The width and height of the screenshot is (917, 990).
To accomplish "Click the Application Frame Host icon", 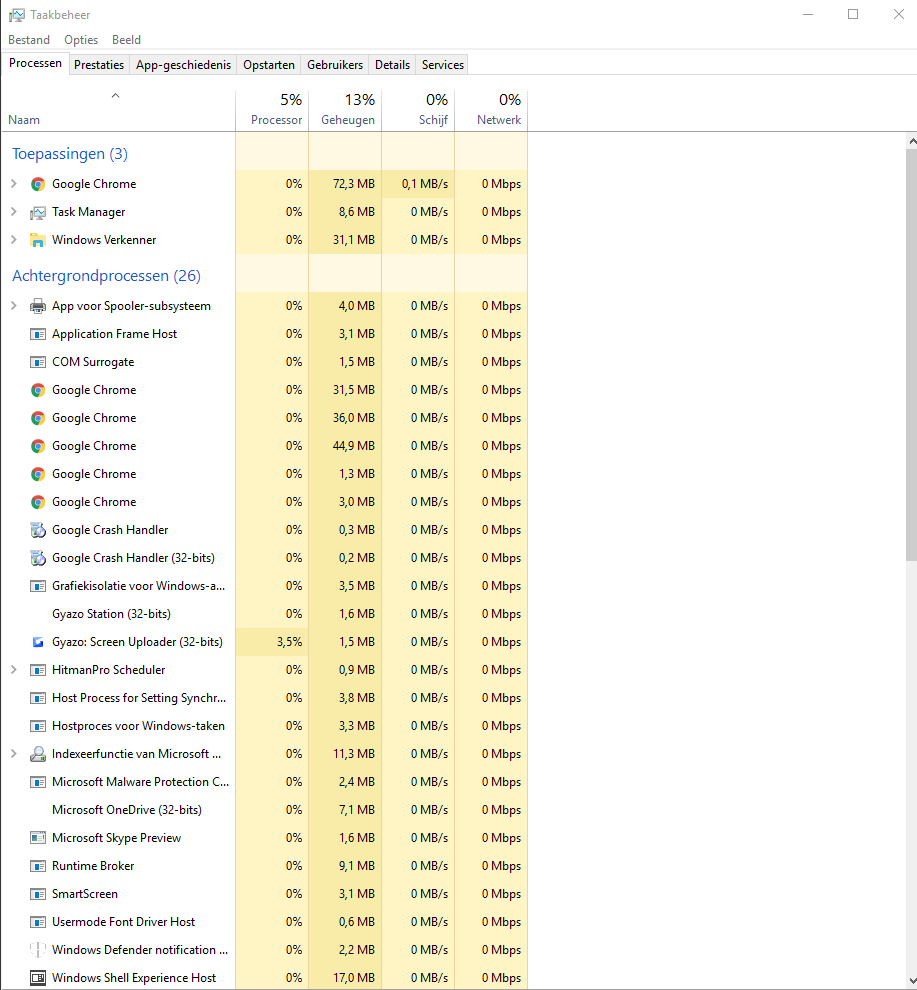I will point(38,334).
